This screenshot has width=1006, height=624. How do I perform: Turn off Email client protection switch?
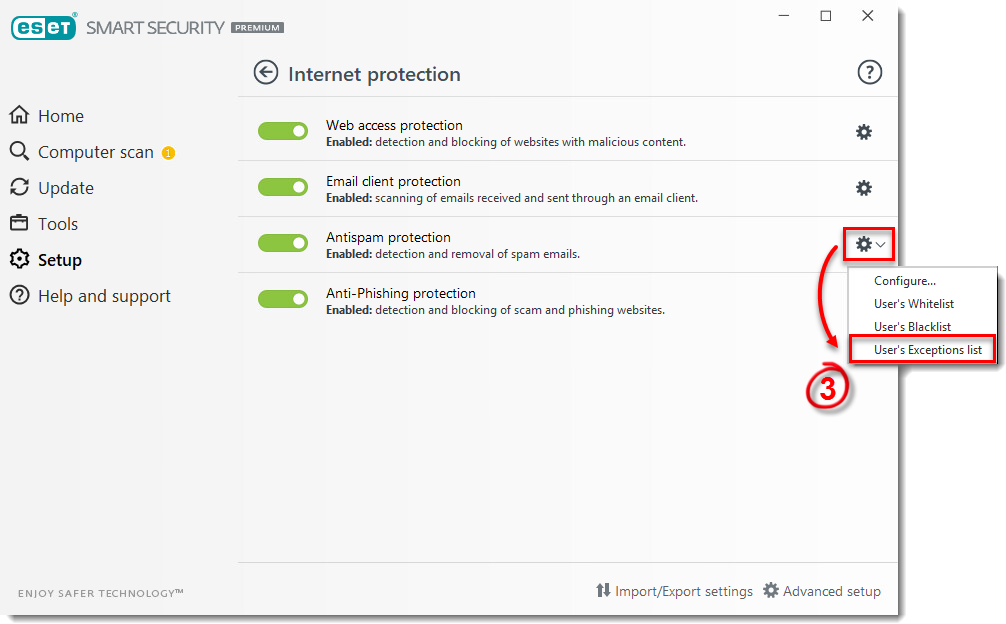(x=283, y=187)
